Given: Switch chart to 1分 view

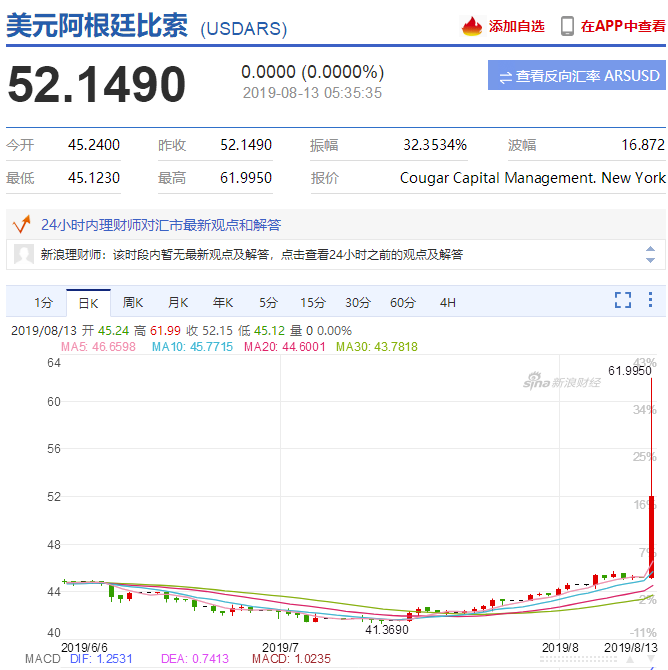Looking at the screenshot, I should pyautogui.click(x=43, y=302).
